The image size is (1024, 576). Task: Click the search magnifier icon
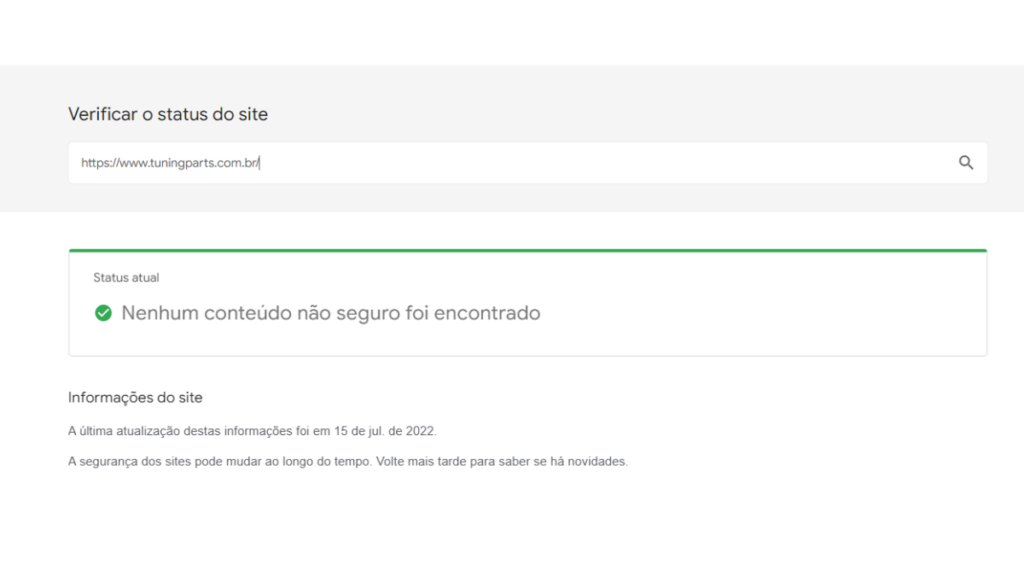[x=965, y=161]
